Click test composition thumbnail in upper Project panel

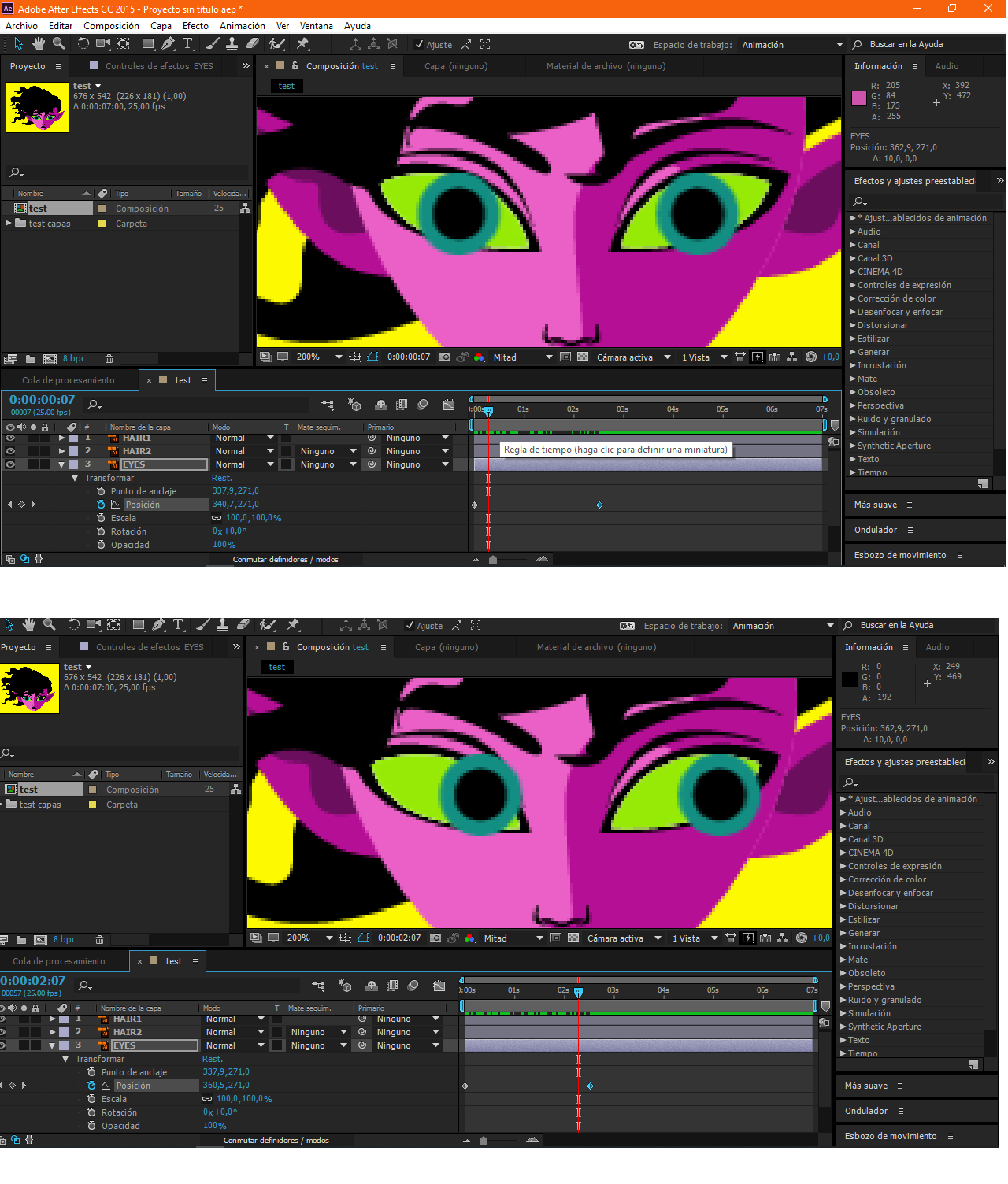coord(37,107)
